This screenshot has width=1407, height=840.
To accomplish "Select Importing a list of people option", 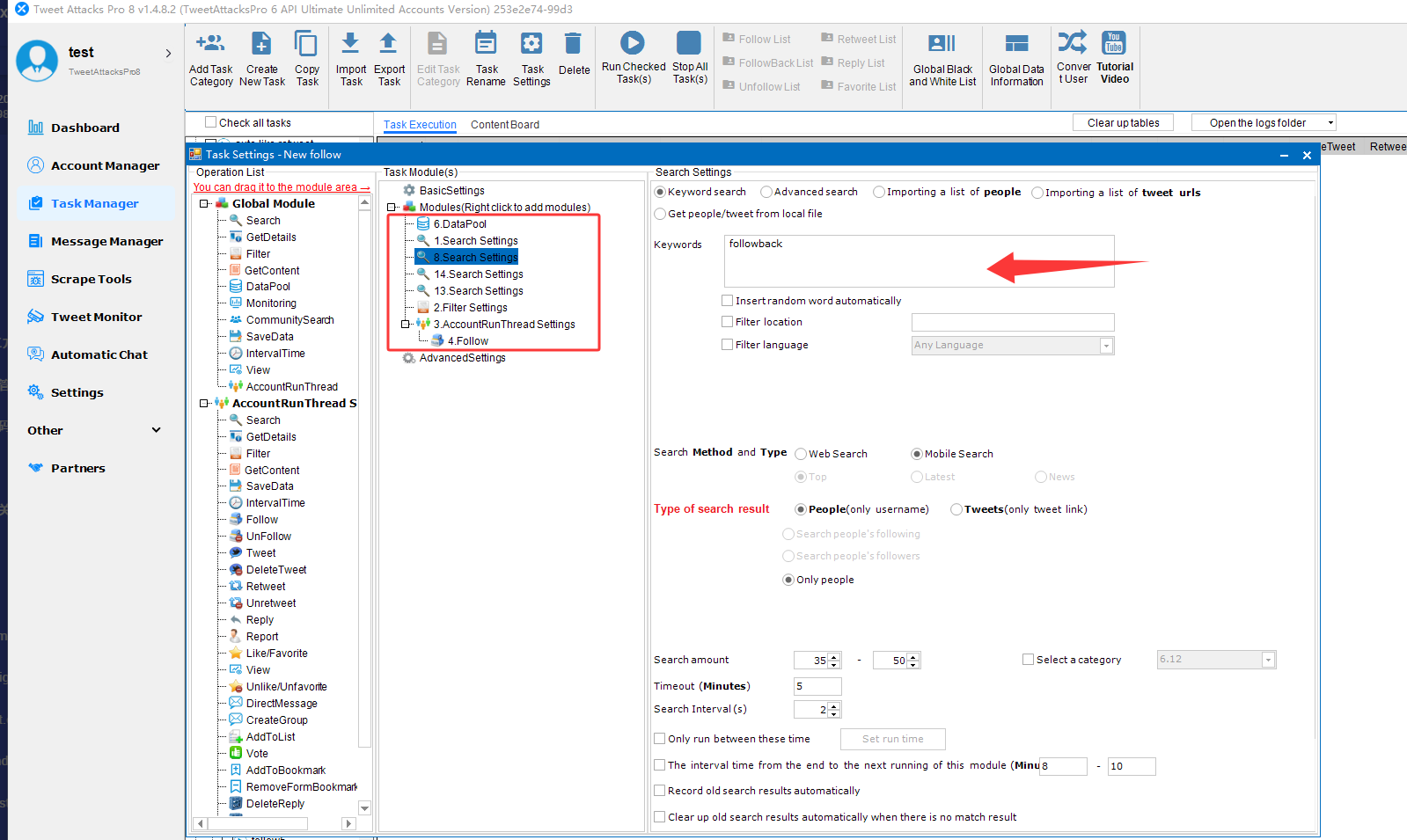I will pos(879,192).
